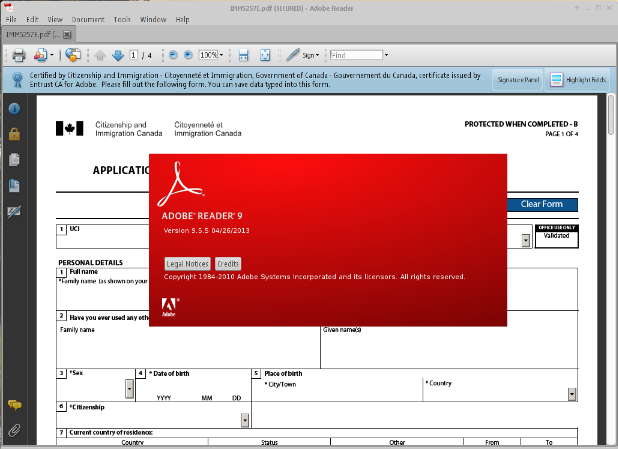Viewport: 618px width, 449px height.
Task: Click the current page number field
Action: click(133, 55)
